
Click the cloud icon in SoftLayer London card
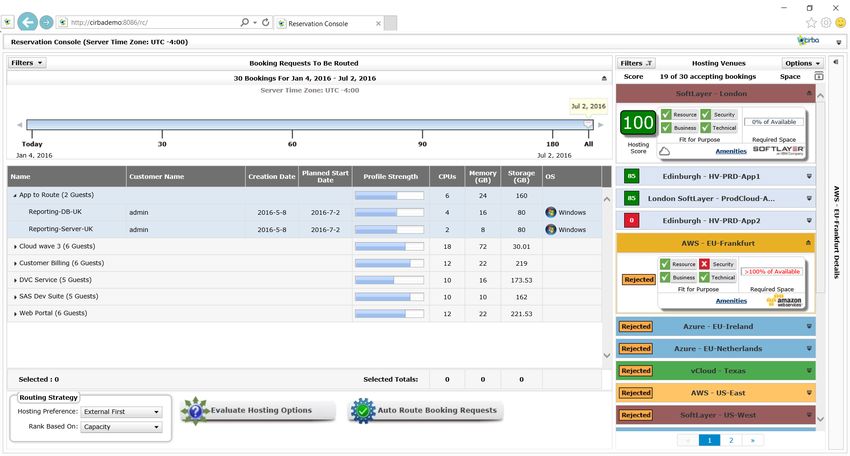(x=664, y=151)
